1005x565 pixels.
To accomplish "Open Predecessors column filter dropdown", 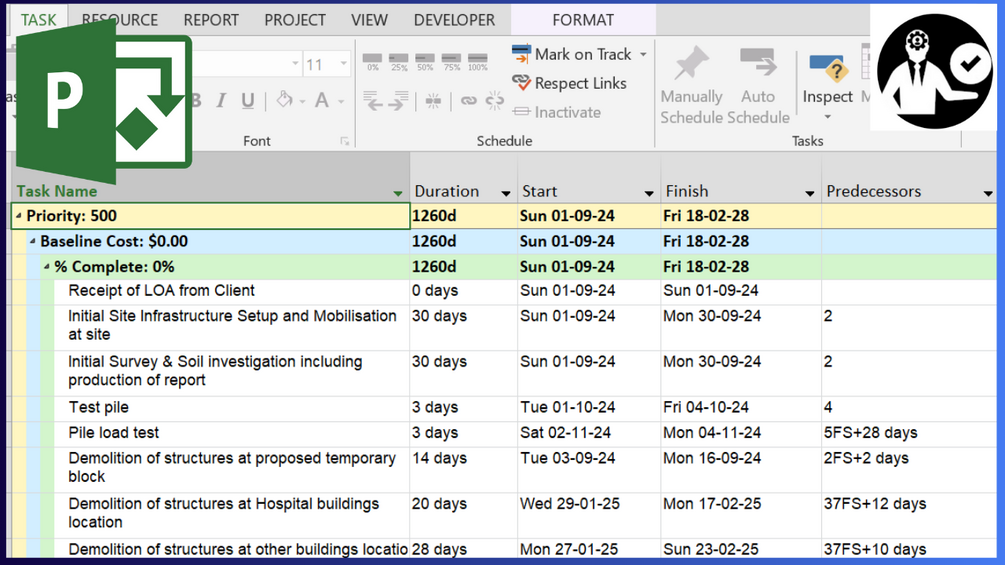I will pos(988,193).
